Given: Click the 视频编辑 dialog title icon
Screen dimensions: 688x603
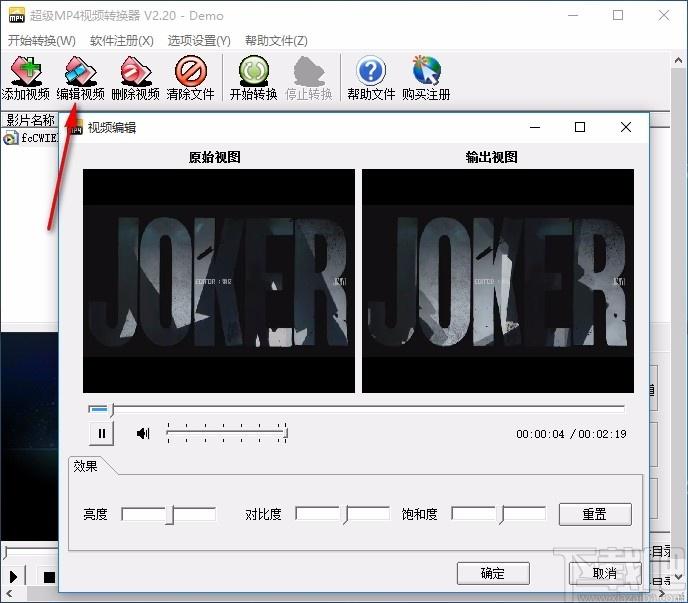Looking at the screenshot, I should [77, 128].
